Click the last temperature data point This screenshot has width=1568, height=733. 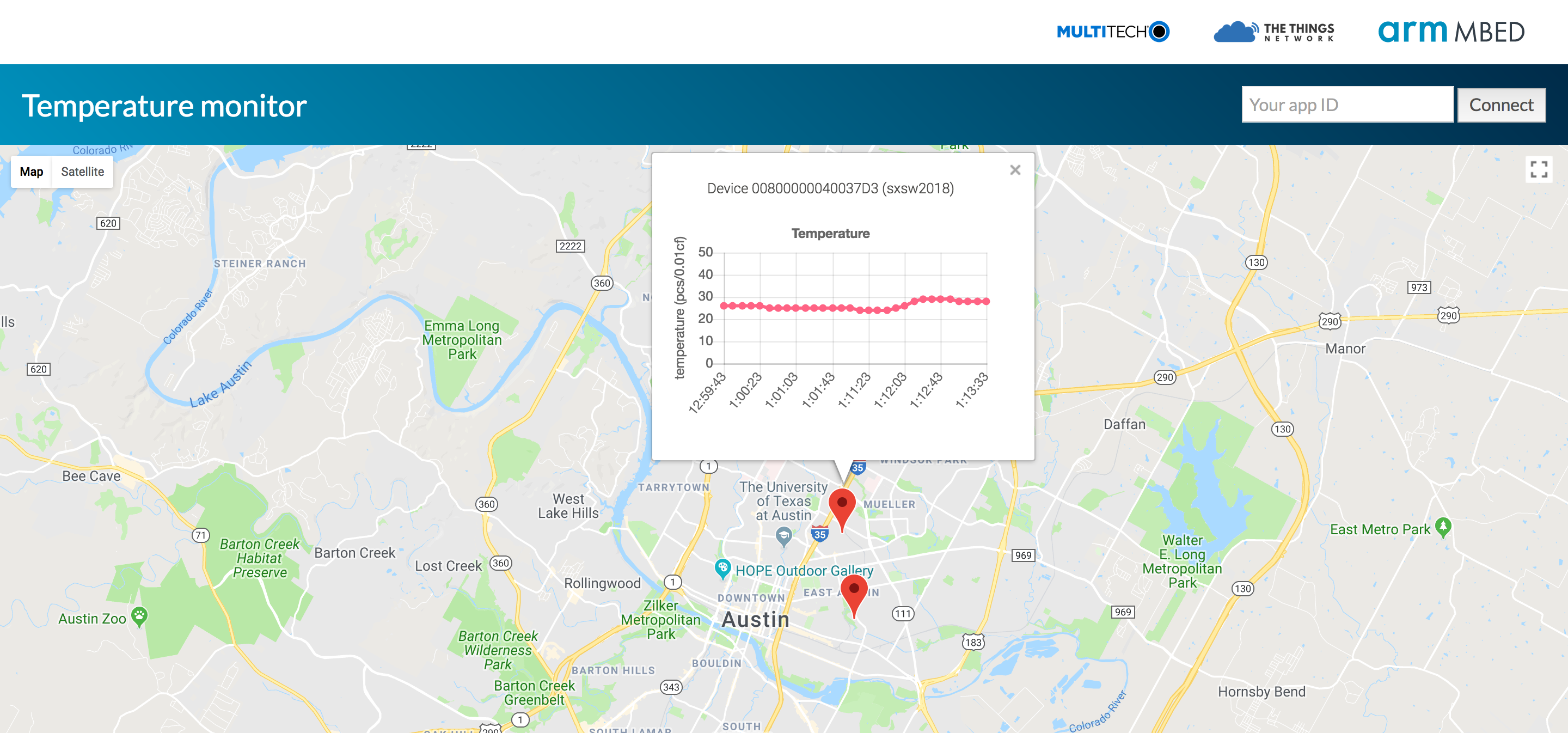[x=986, y=301]
